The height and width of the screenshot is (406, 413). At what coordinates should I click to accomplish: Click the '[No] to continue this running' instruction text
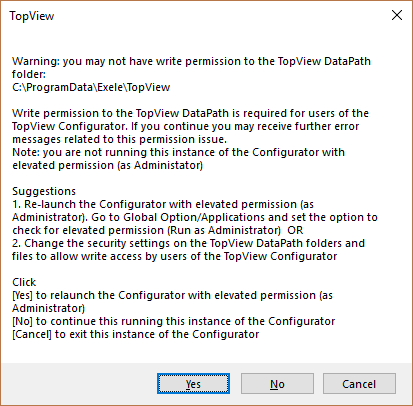[x=174, y=321]
